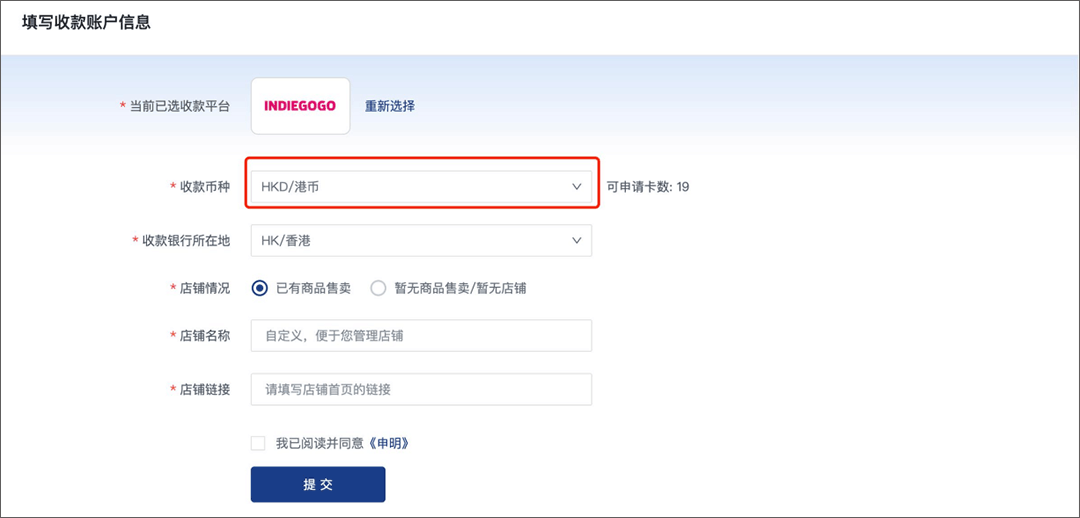Click the chevron arrow beside HKD/港币
Viewport: 1080px width, 518px height.
577,187
